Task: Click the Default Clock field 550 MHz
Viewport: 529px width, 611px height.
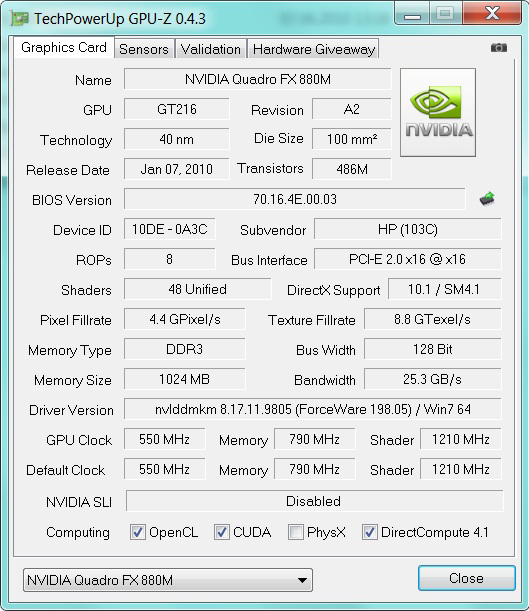Action: (164, 469)
